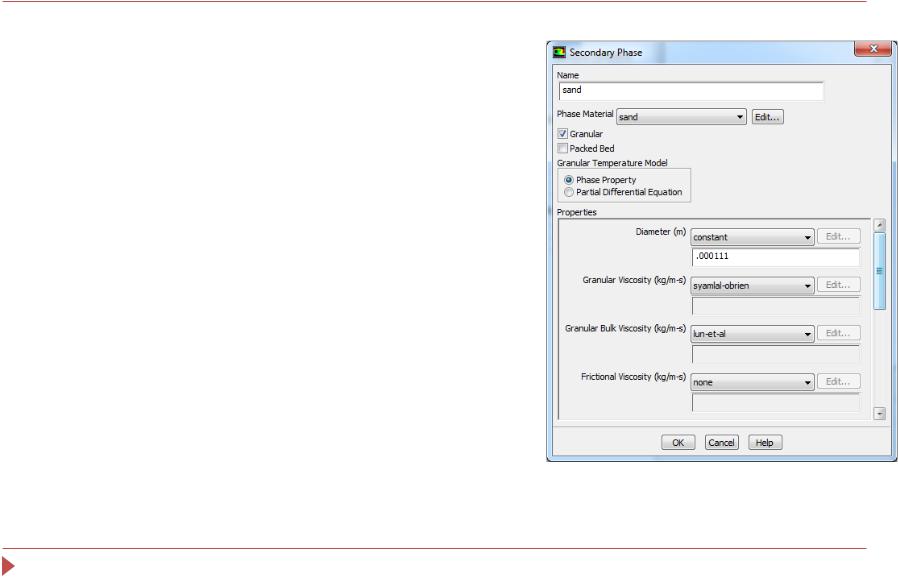Viewport: 898px width, 578px height.
Task: Toggle the Granular checkbox
Action: click(562, 133)
